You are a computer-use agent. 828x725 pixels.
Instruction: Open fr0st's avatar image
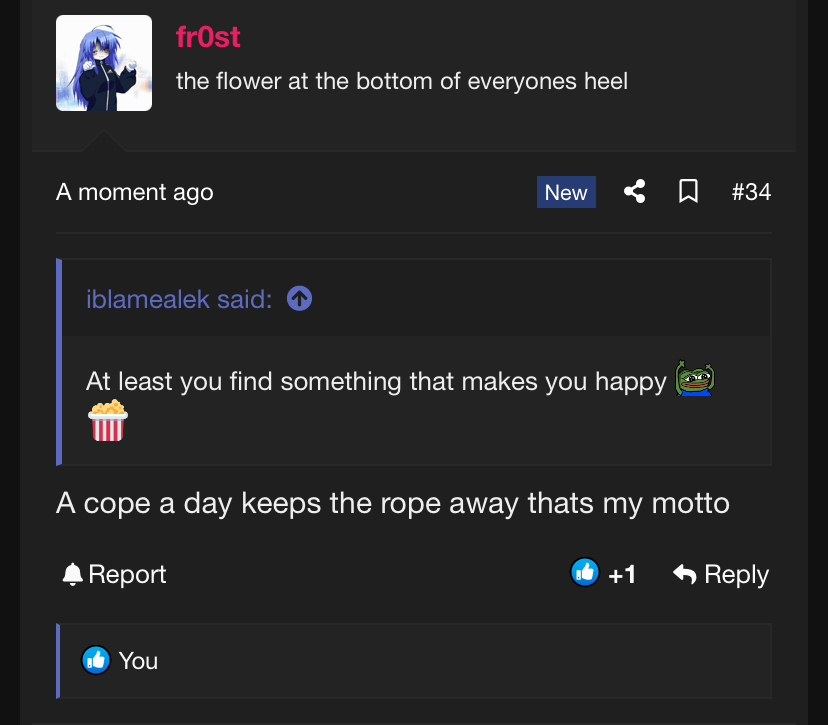click(x=104, y=63)
